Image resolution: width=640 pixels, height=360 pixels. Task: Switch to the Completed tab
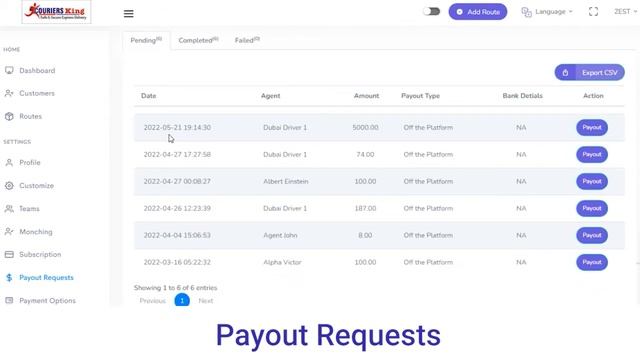coord(198,40)
